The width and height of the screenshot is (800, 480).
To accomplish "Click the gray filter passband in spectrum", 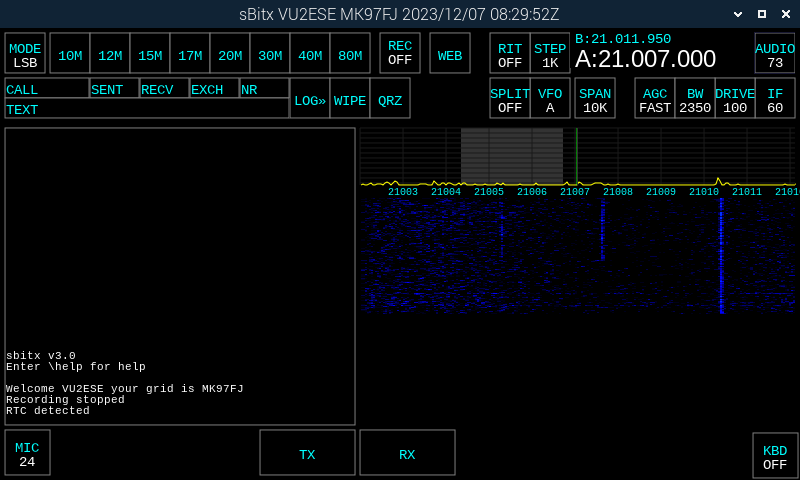I will (x=512, y=156).
